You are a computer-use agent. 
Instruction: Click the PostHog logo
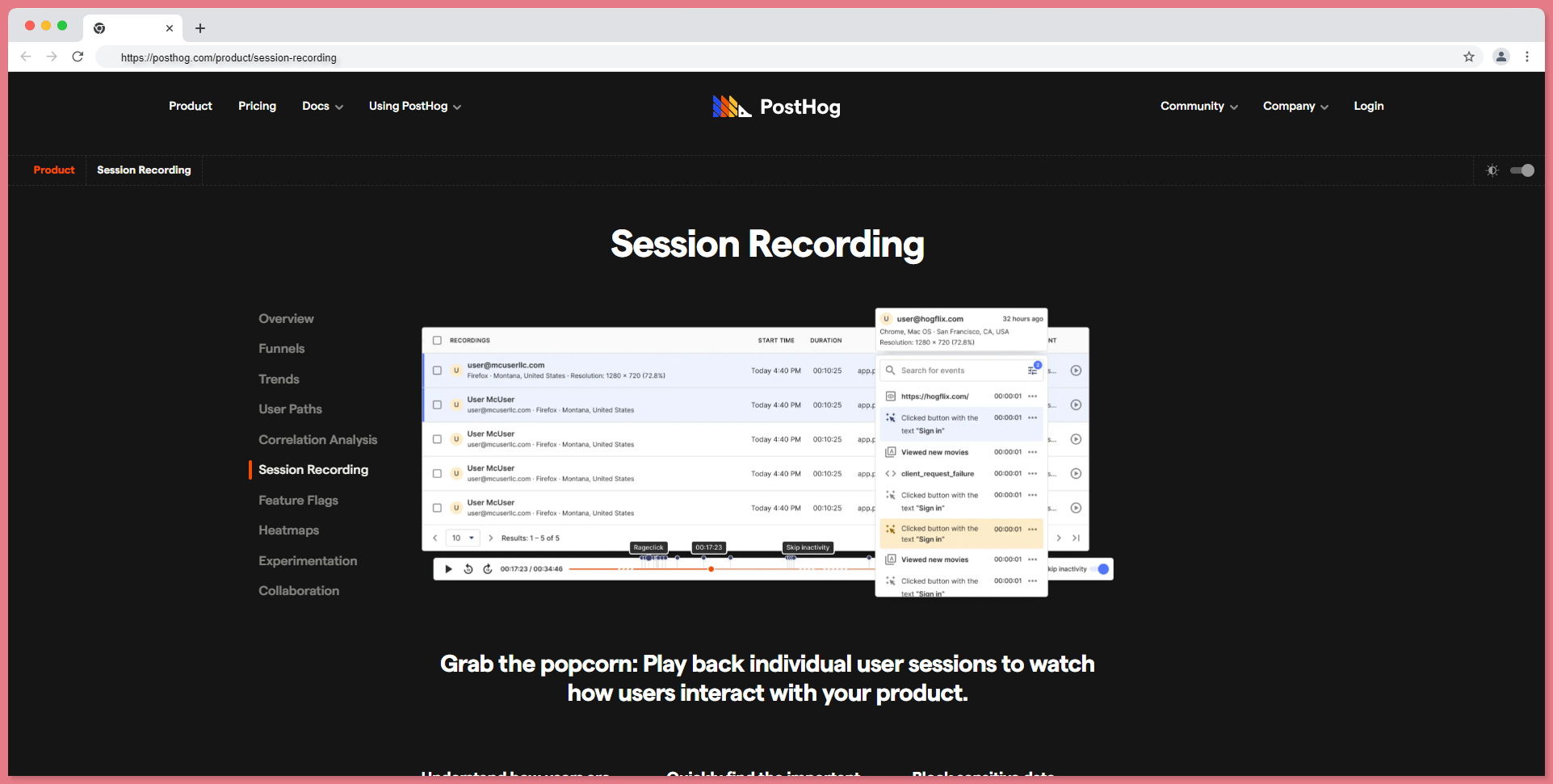click(776, 107)
